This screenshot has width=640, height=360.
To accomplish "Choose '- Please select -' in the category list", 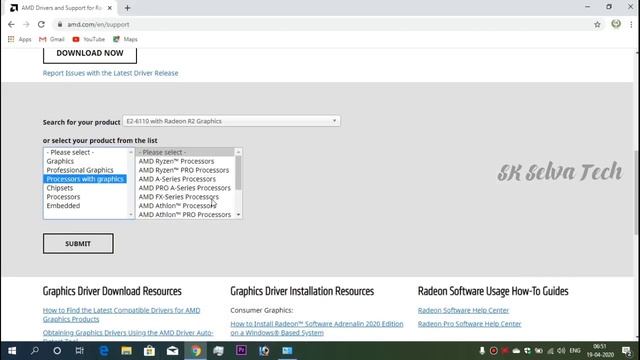I will pyautogui.click(x=70, y=152).
